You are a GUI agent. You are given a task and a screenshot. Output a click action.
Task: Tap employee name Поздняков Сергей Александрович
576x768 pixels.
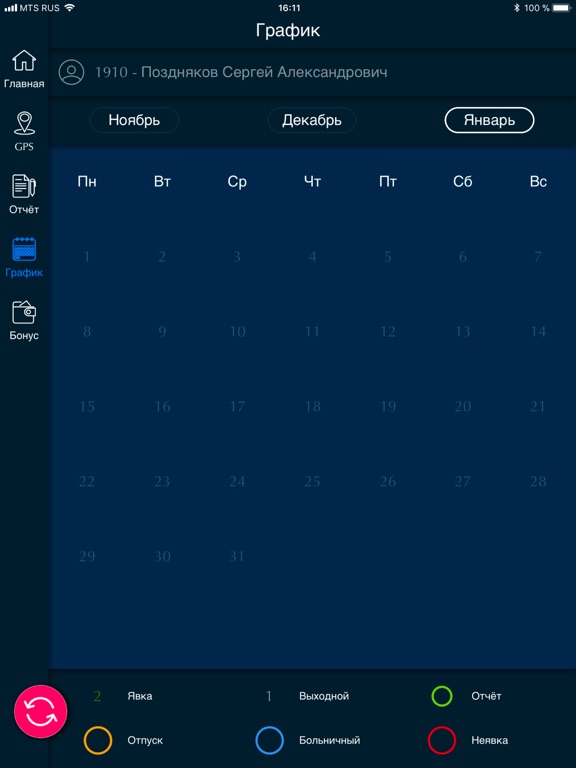[264, 72]
